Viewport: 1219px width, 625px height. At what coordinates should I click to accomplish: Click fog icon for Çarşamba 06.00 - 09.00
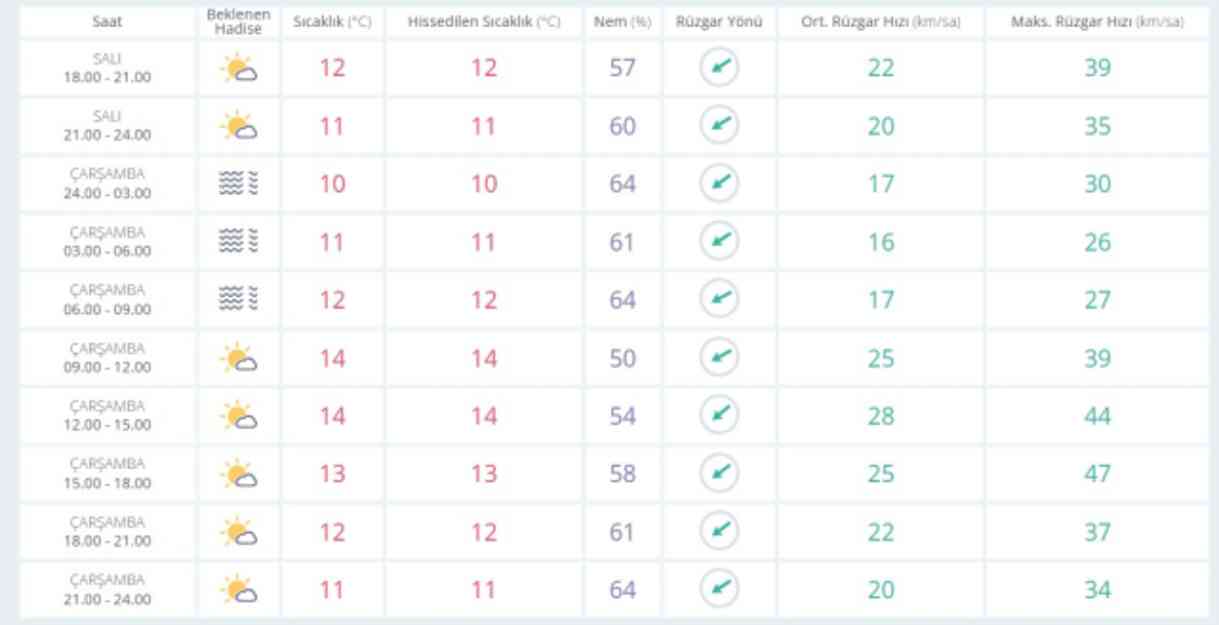click(239, 300)
